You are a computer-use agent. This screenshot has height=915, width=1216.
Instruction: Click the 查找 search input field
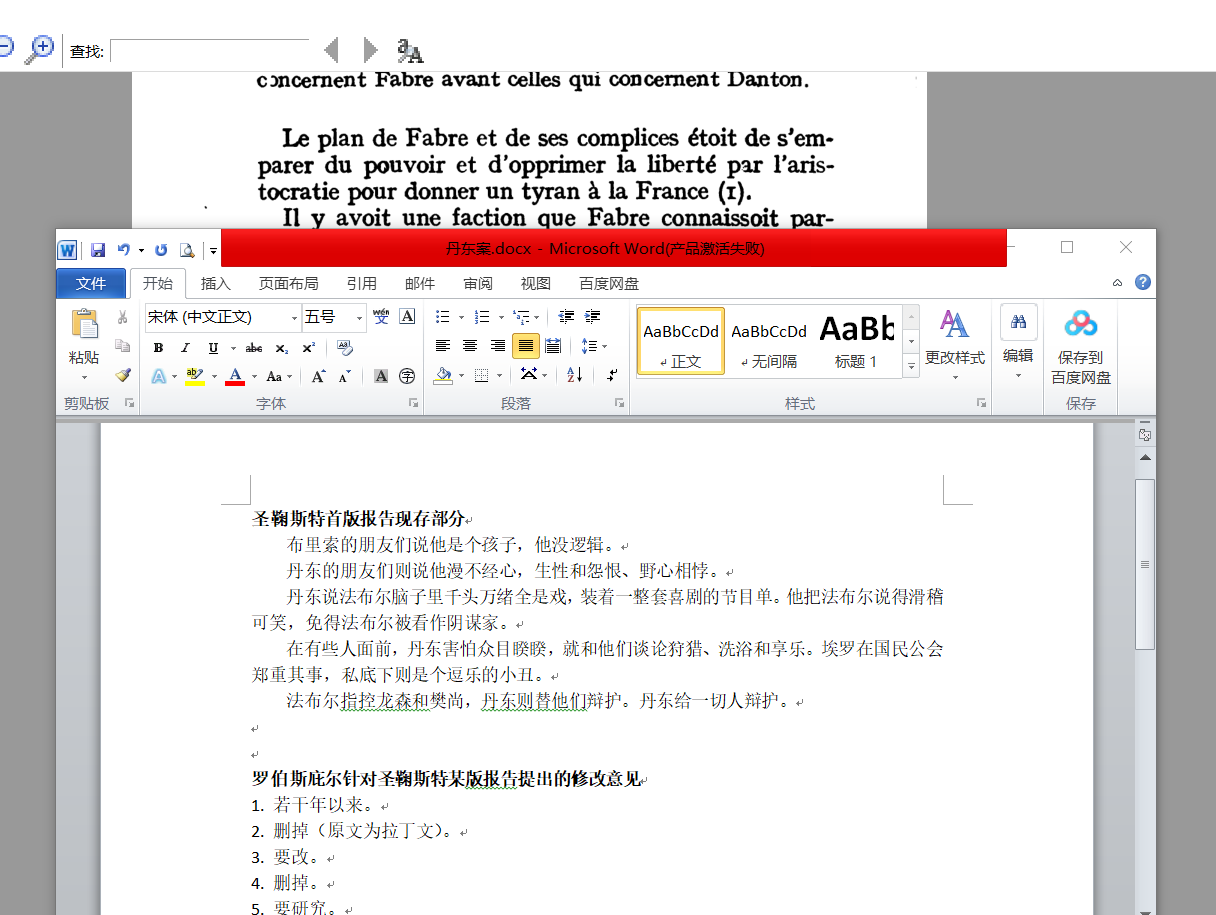pyautogui.click(x=209, y=51)
